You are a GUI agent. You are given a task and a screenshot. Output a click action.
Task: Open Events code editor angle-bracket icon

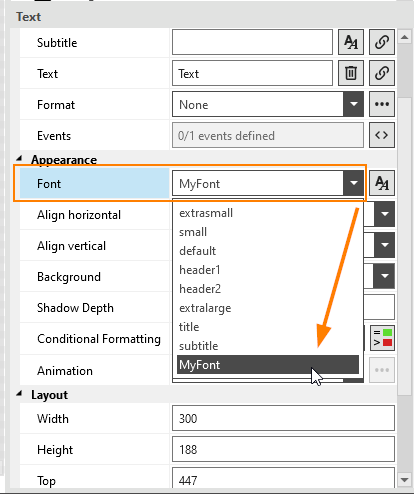click(x=382, y=135)
